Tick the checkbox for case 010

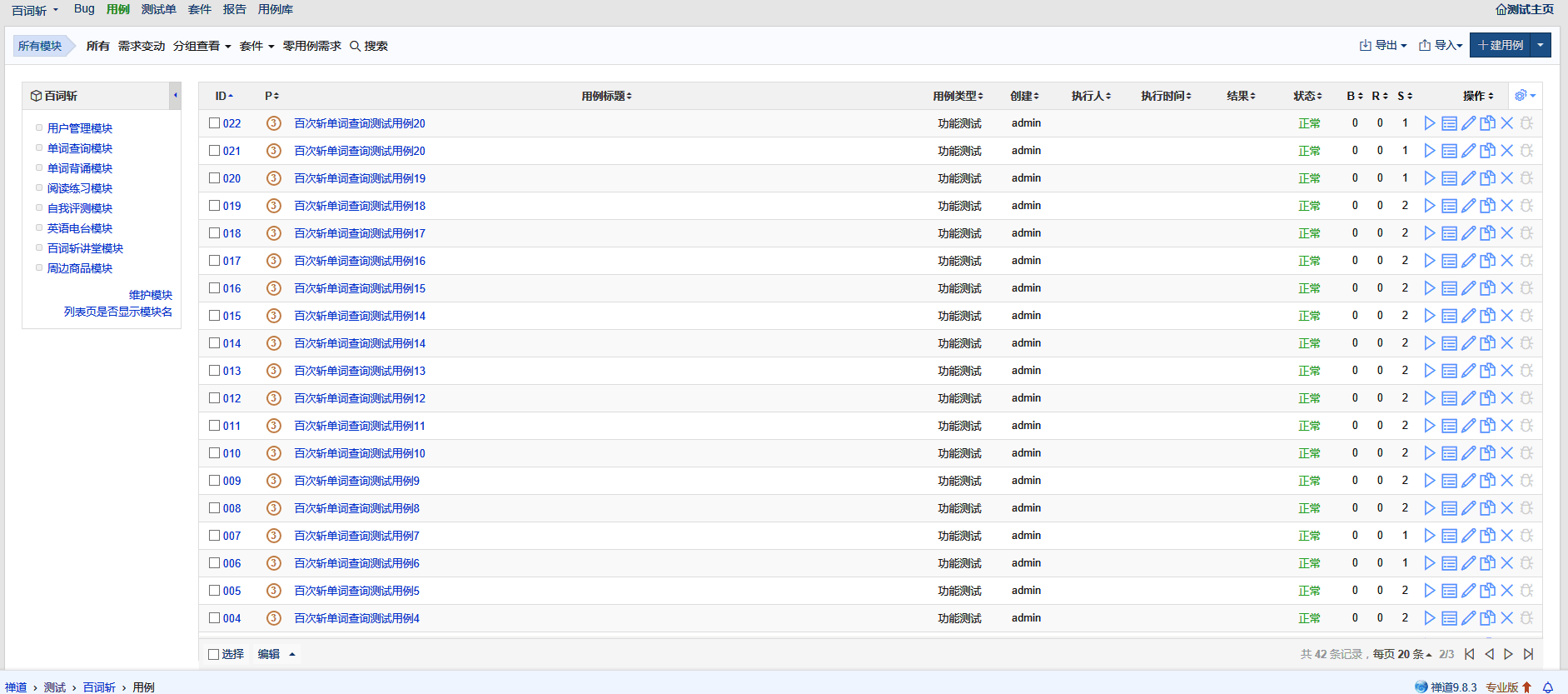click(214, 453)
